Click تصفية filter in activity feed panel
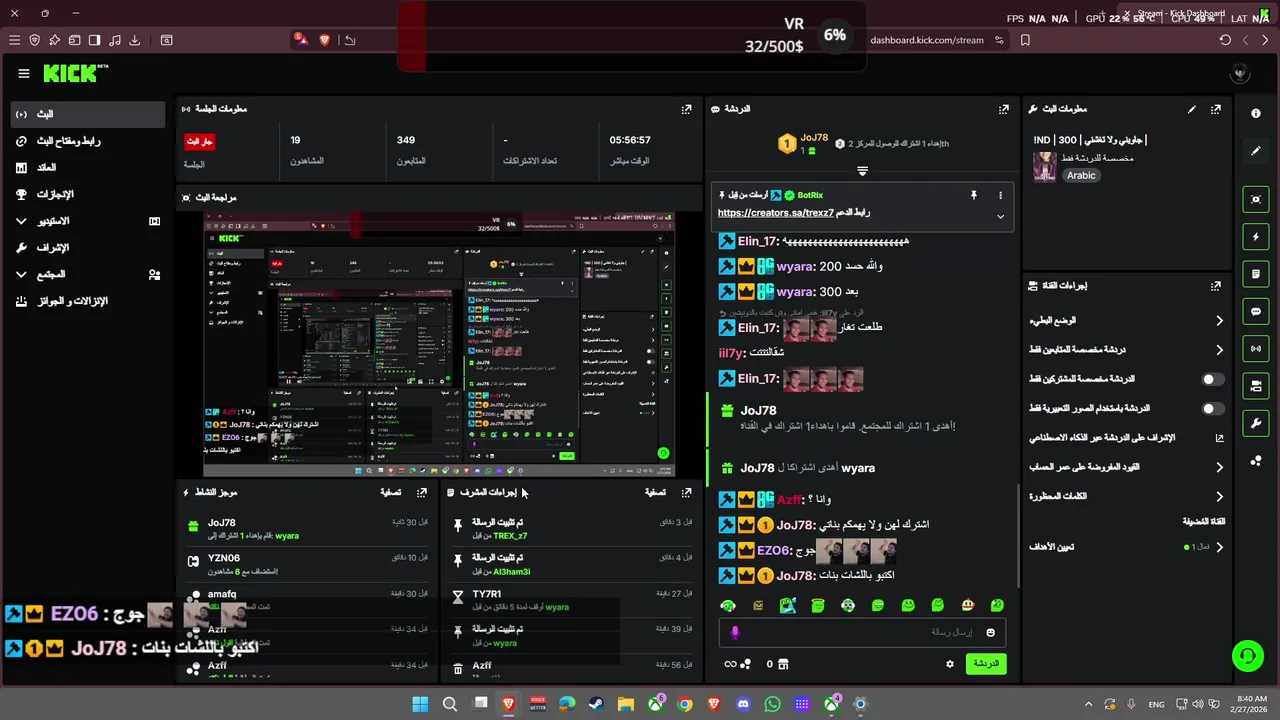Viewport: 1280px width, 720px height. coord(390,492)
